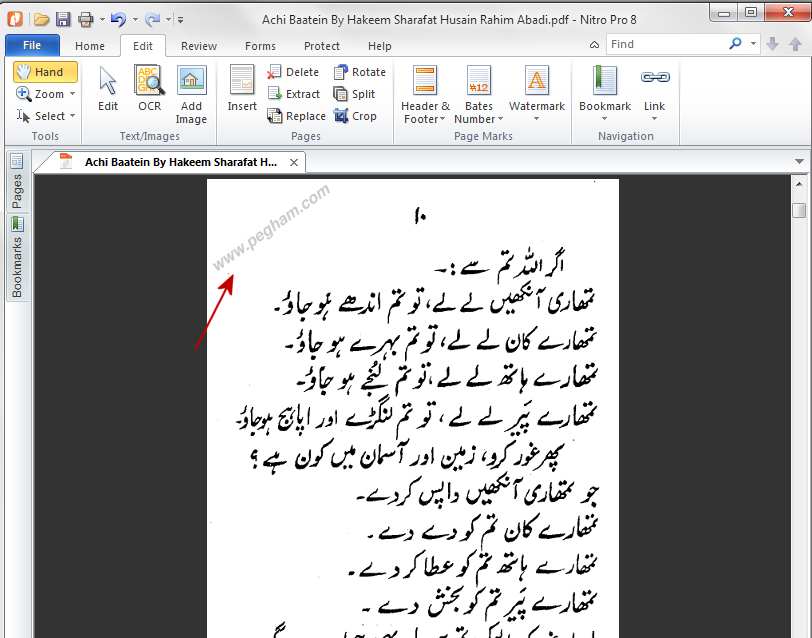This screenshot has width=812, height=638.
Task: Toggle the Bookmarks side panel
Action: click(x=16, y=267)
